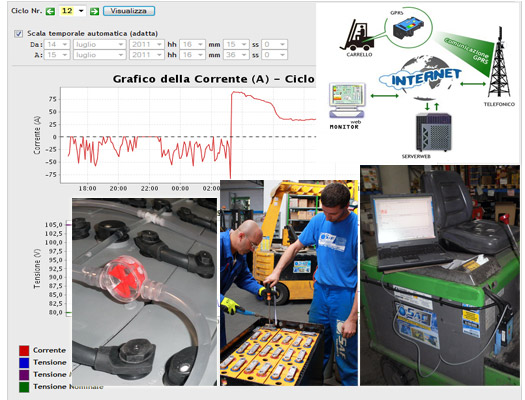Image resolution: width=525 pixels, height=400 pixels.
Task: Click the Grafico della Corrente chart title
Action: pos(214,79)
